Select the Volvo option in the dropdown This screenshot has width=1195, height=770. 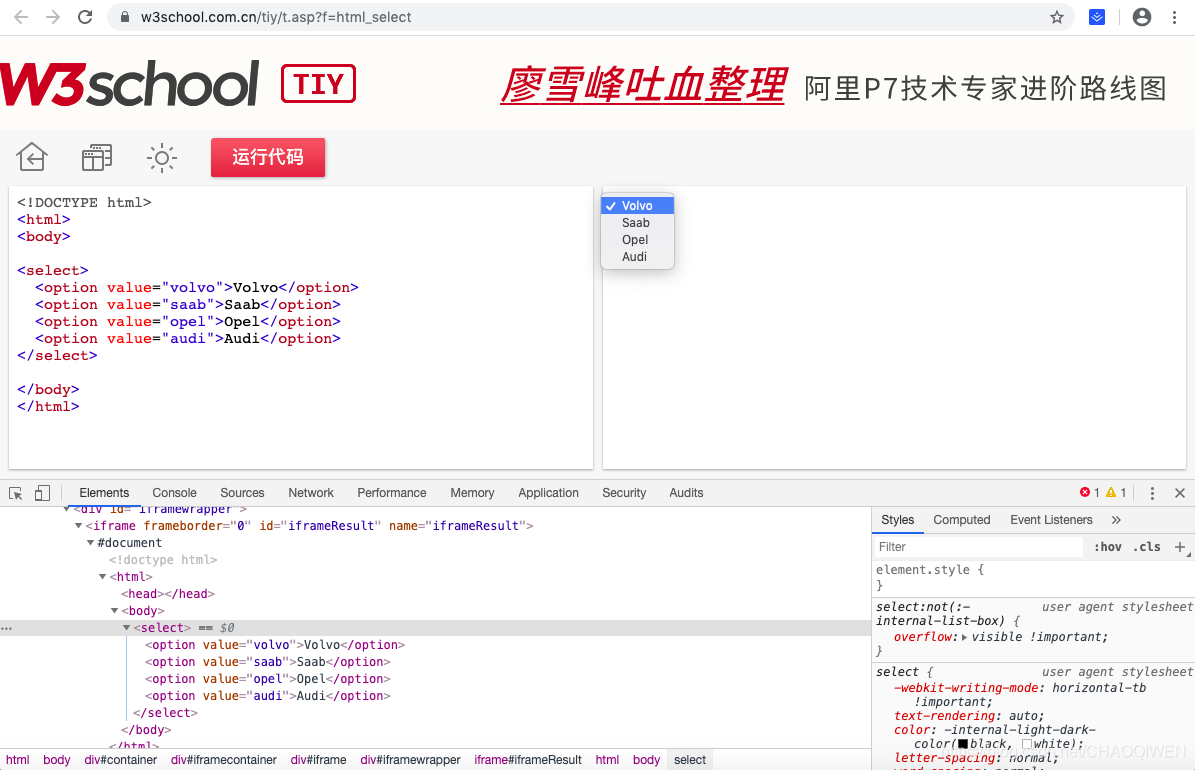[x=637, y=206]
